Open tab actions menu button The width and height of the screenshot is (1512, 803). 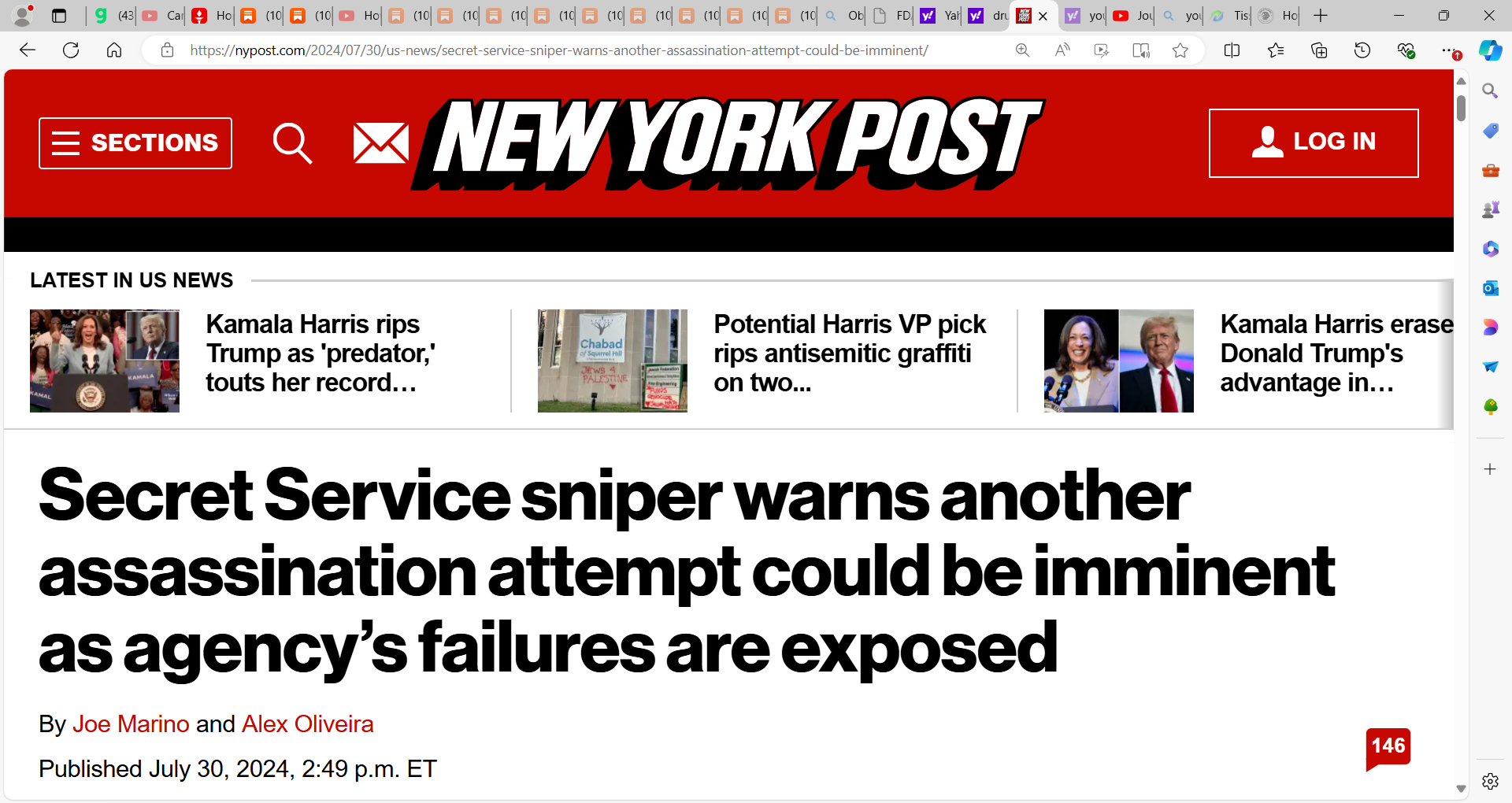point(59,16)
